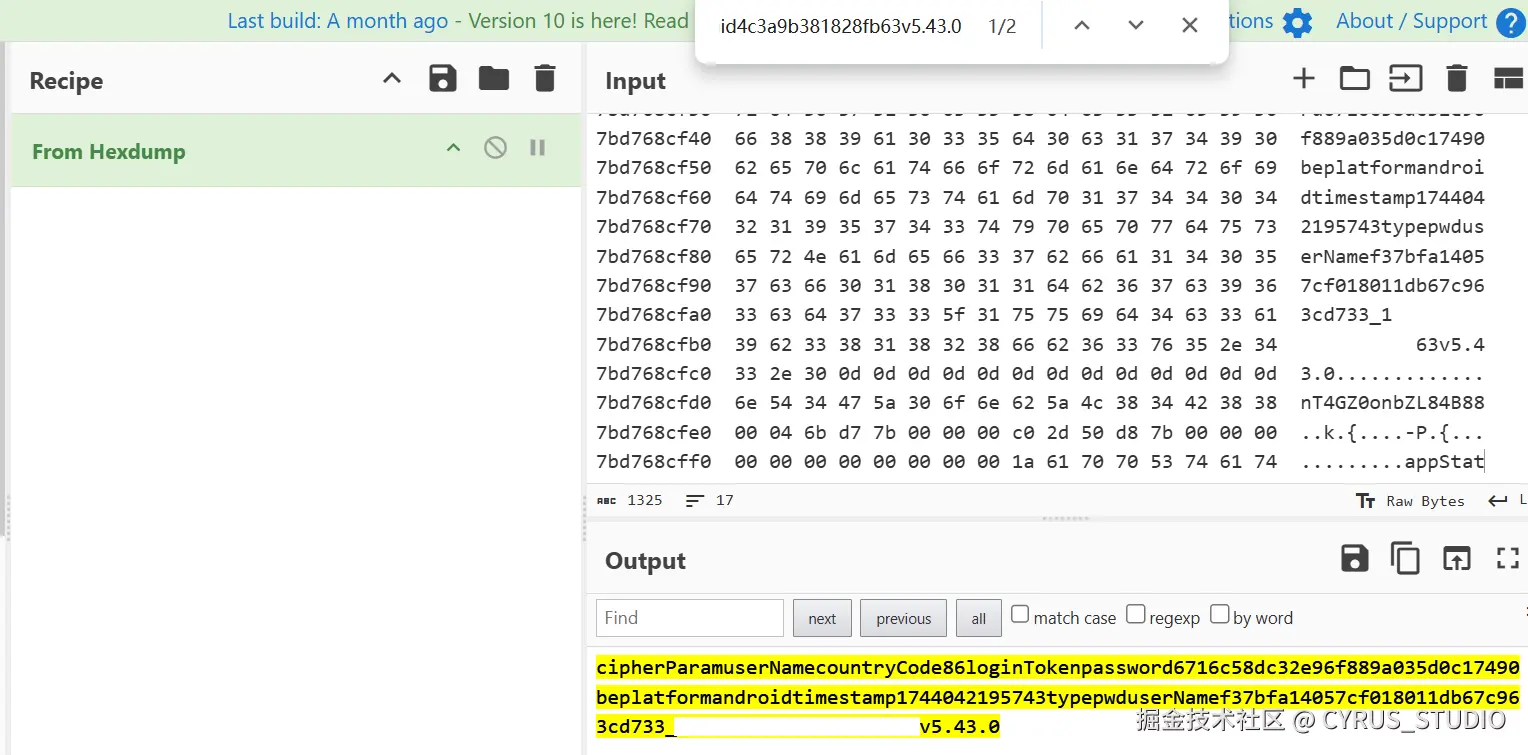Open folder as input
Image resolution: width=1528 pixels, height=755 pixels.
click(1355, 79)
